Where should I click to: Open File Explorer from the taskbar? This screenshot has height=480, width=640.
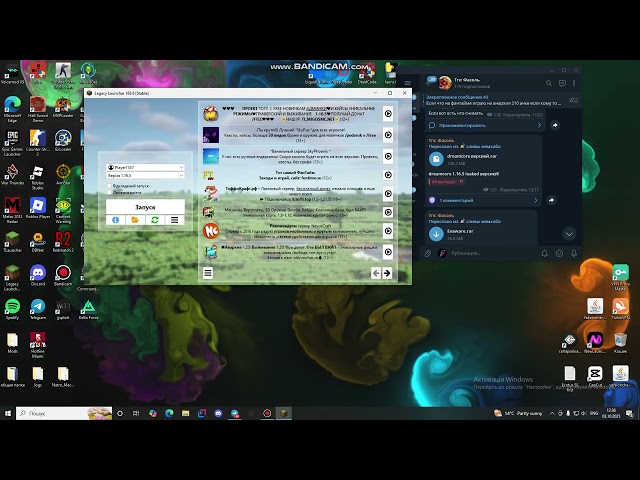[185, 413]
